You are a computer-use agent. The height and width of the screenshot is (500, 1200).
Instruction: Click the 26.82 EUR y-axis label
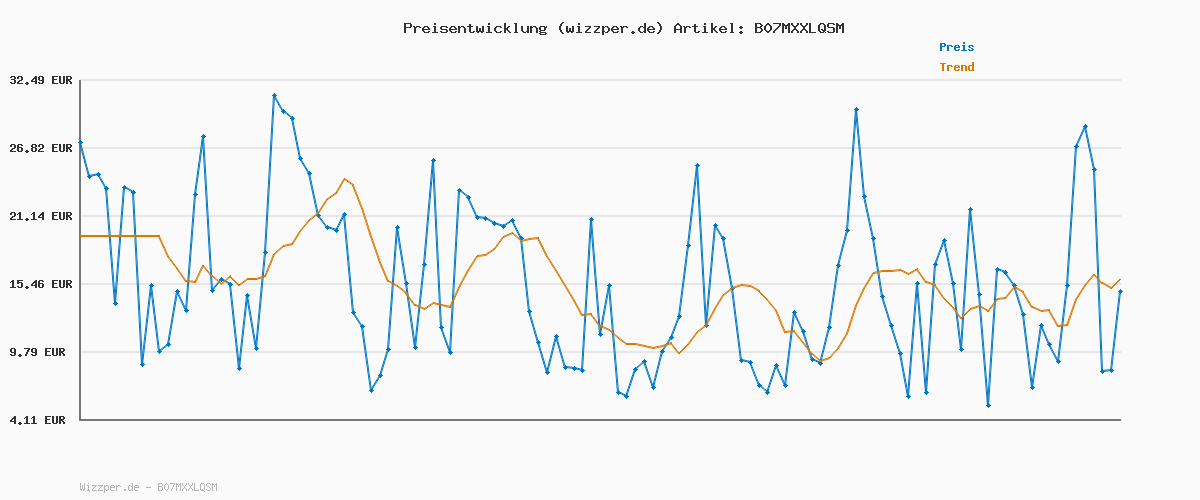(41, 148)
